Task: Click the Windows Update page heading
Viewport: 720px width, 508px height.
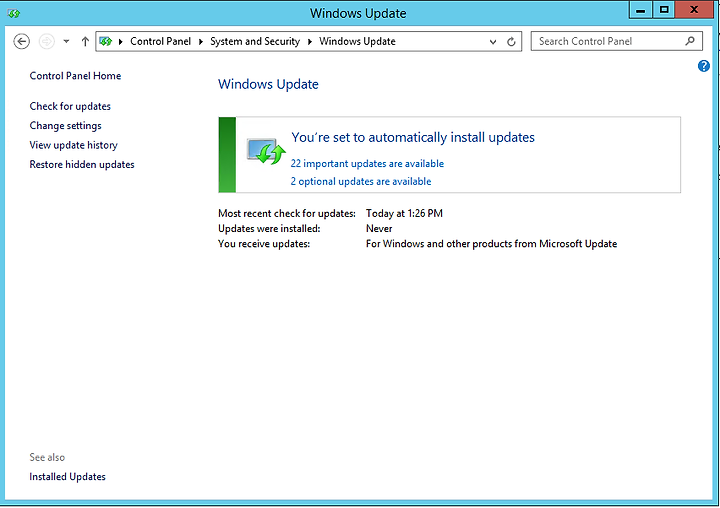Action: (268, 85)
